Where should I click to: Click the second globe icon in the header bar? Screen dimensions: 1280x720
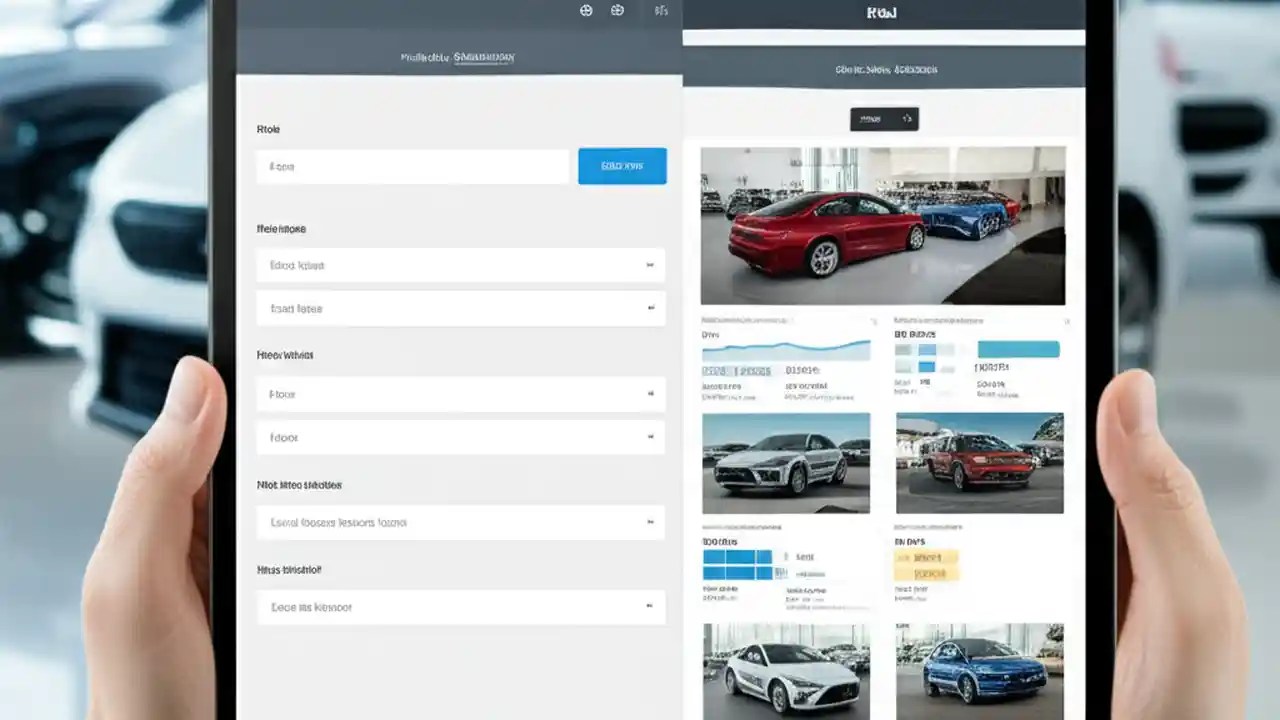617,11
